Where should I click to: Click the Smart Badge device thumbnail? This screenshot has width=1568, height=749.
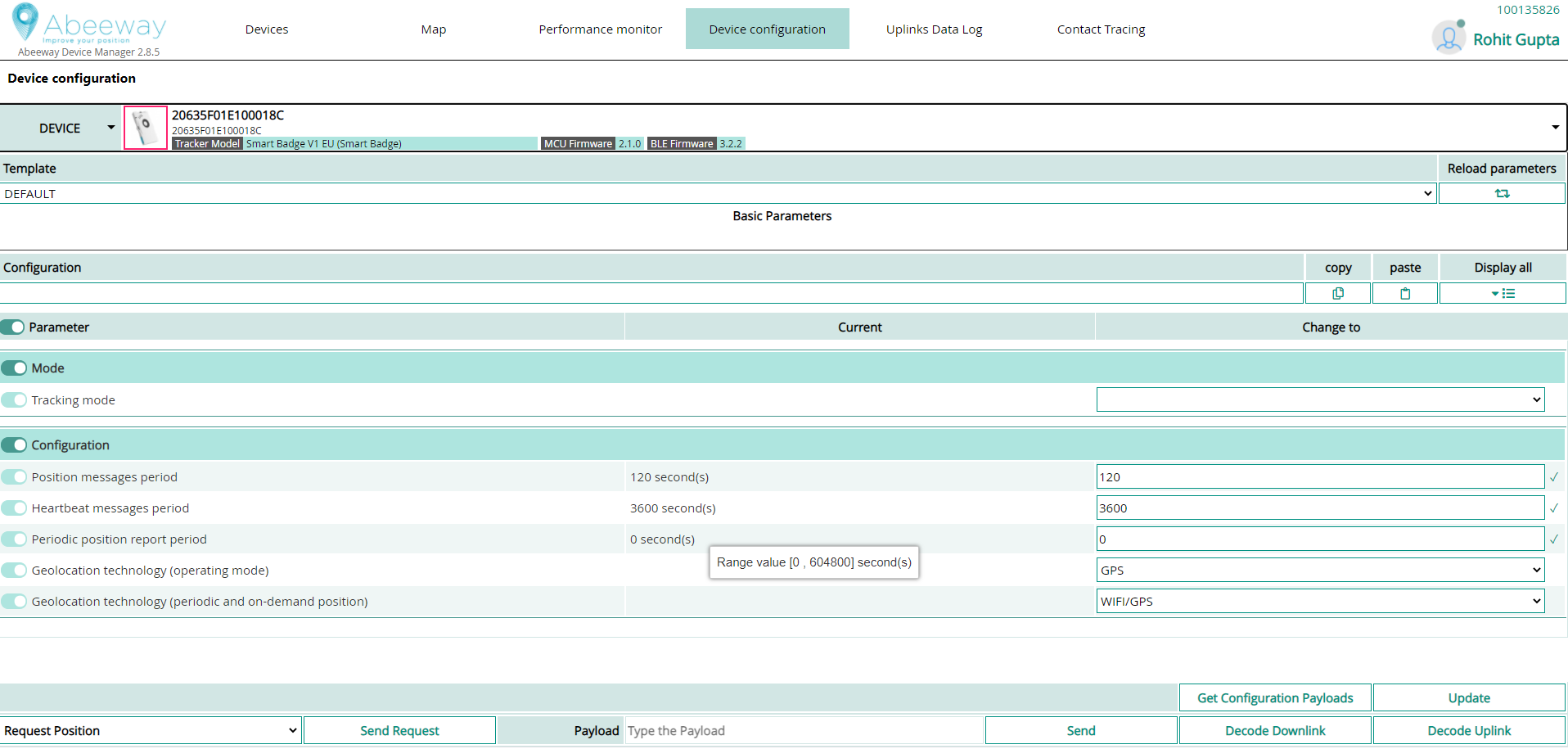(x=146, y=128)
